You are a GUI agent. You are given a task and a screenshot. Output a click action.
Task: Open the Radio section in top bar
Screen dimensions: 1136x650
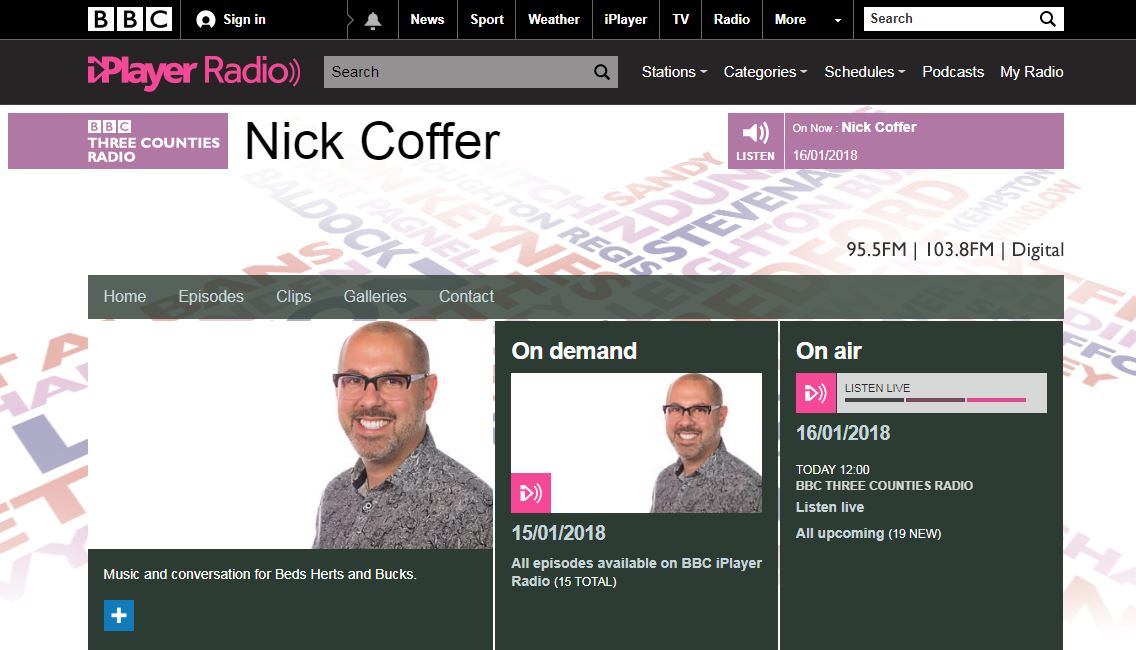coord(732,20)
